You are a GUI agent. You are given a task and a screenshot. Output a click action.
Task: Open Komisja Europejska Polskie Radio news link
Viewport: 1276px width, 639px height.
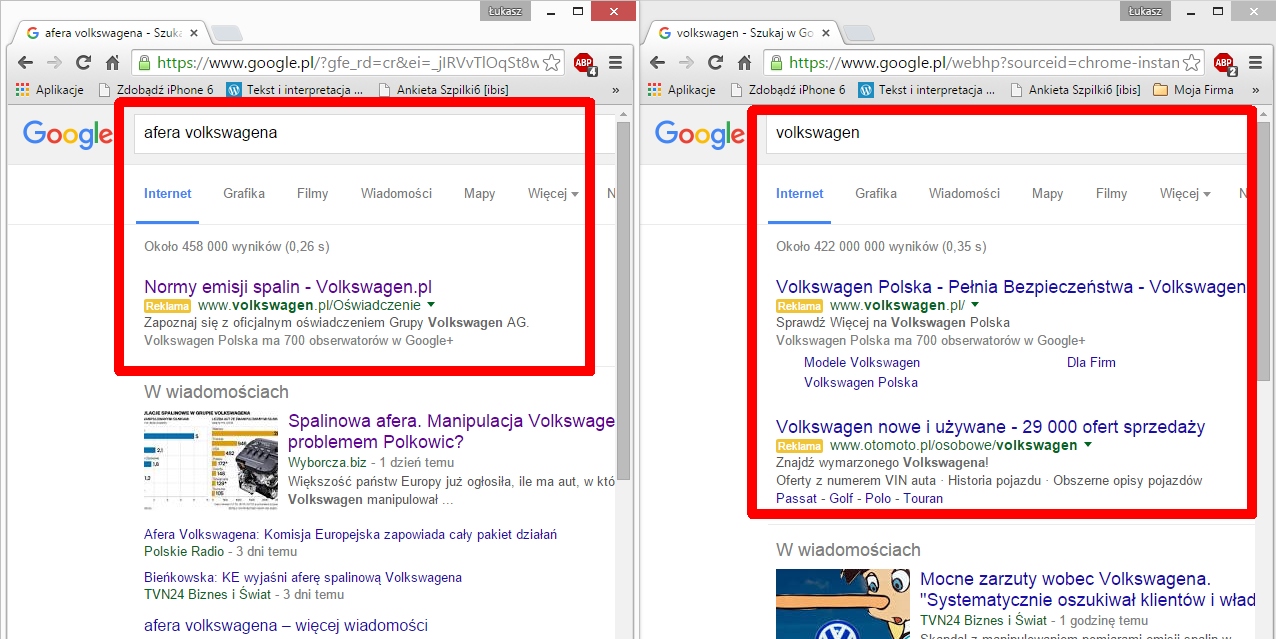coord(350,535)
